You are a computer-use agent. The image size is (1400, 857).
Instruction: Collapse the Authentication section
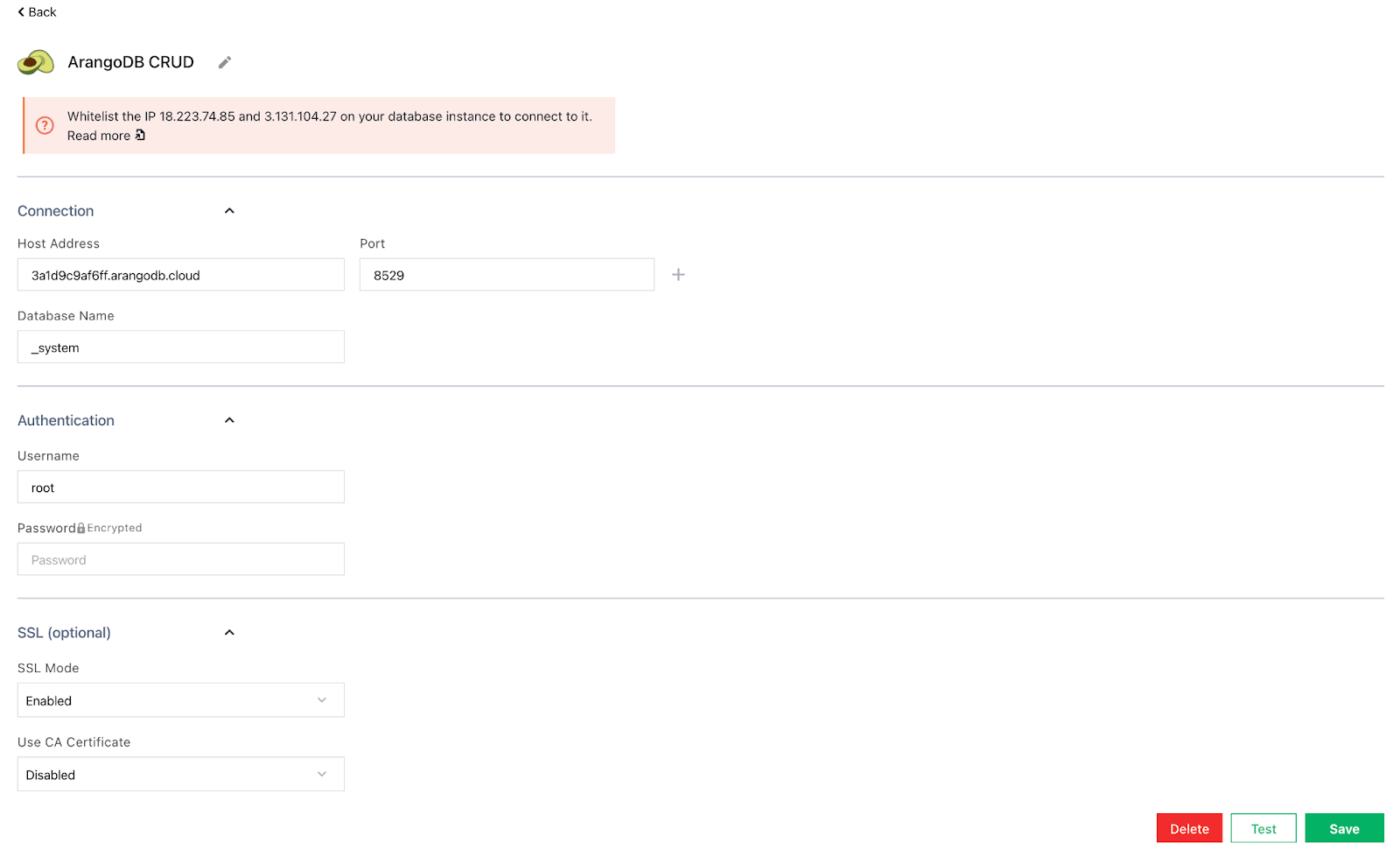tap(229, 420)
